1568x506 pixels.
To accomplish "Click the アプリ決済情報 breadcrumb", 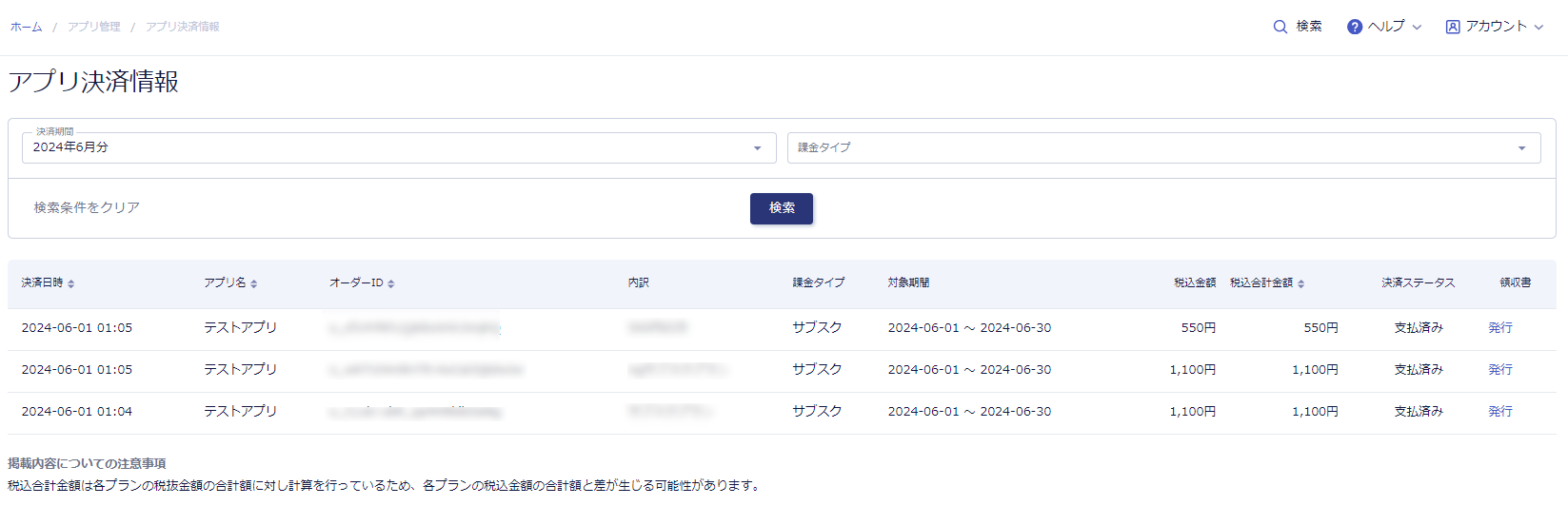I will tap(183, 27).
